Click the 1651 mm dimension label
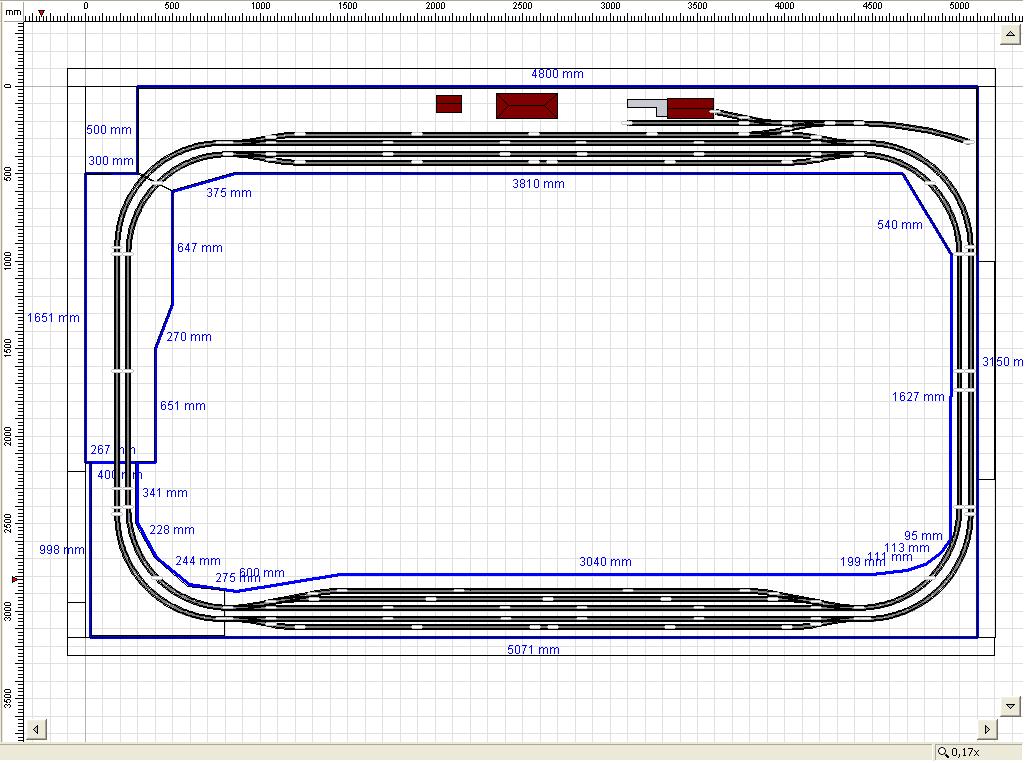 53,318
